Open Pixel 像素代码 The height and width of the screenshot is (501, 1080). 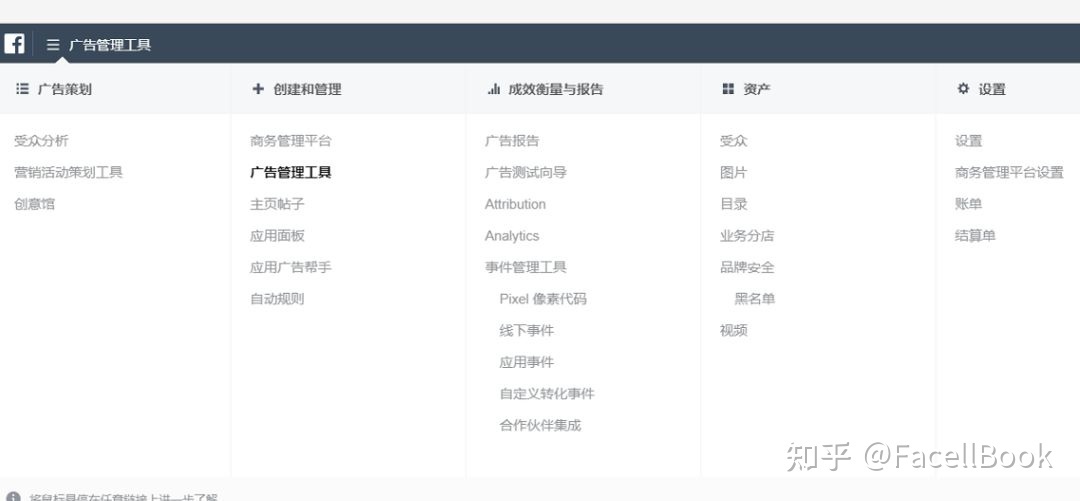(x=543, y=299)
